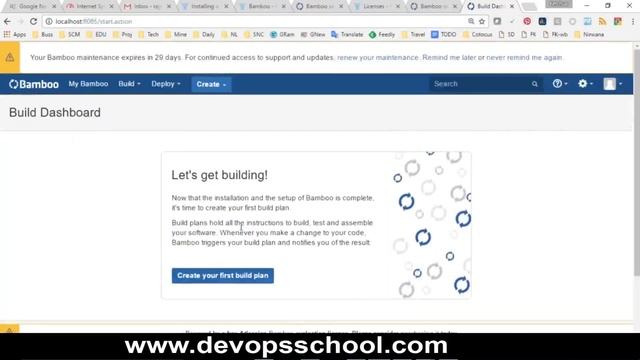Expand the Build menu
This screenshot has height=360, width=640.
click(129, 84)
